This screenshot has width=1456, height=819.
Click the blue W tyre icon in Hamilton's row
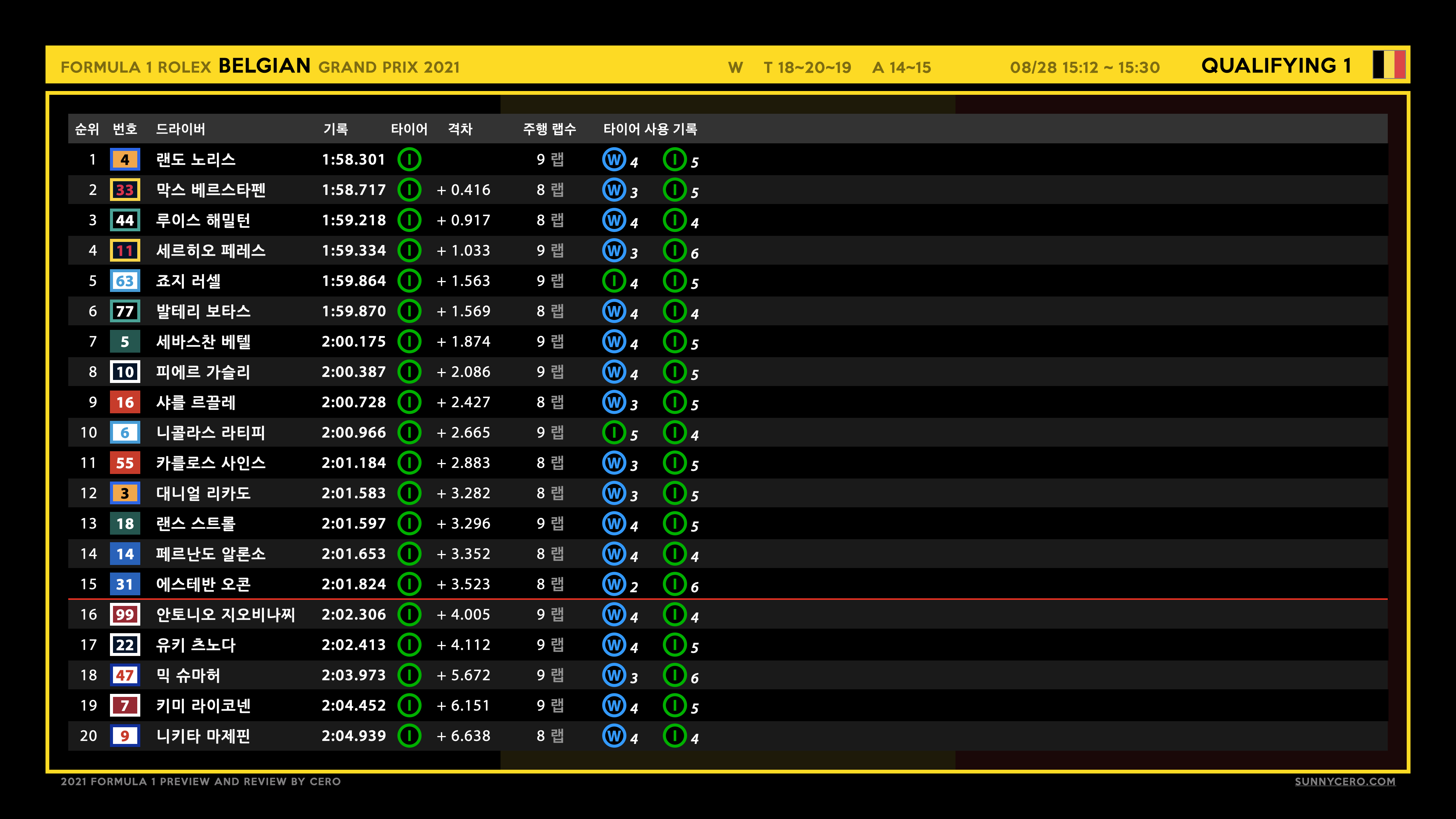(x=614, y=220)
